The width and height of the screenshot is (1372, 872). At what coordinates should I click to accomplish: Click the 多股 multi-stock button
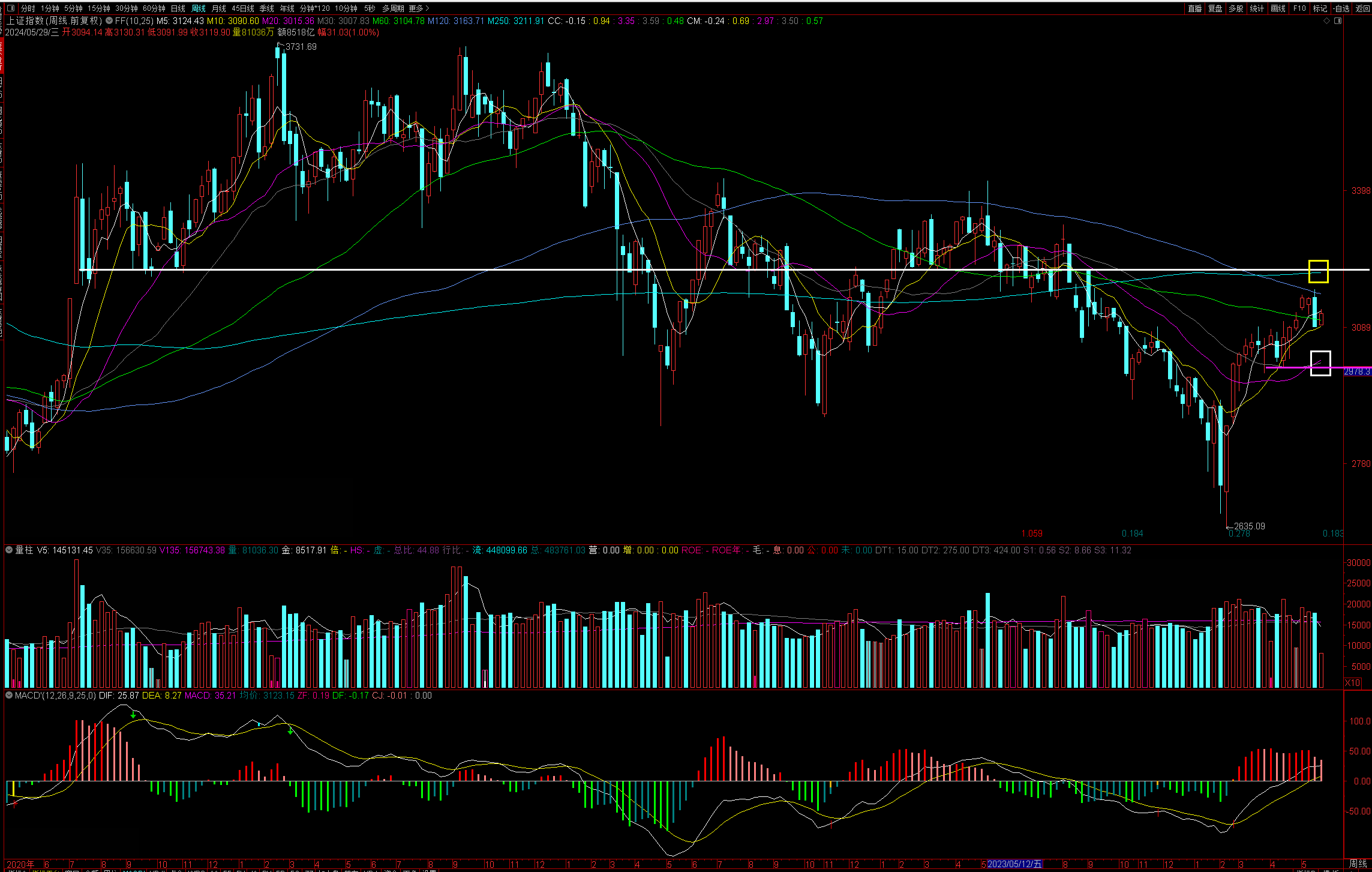1236,8
